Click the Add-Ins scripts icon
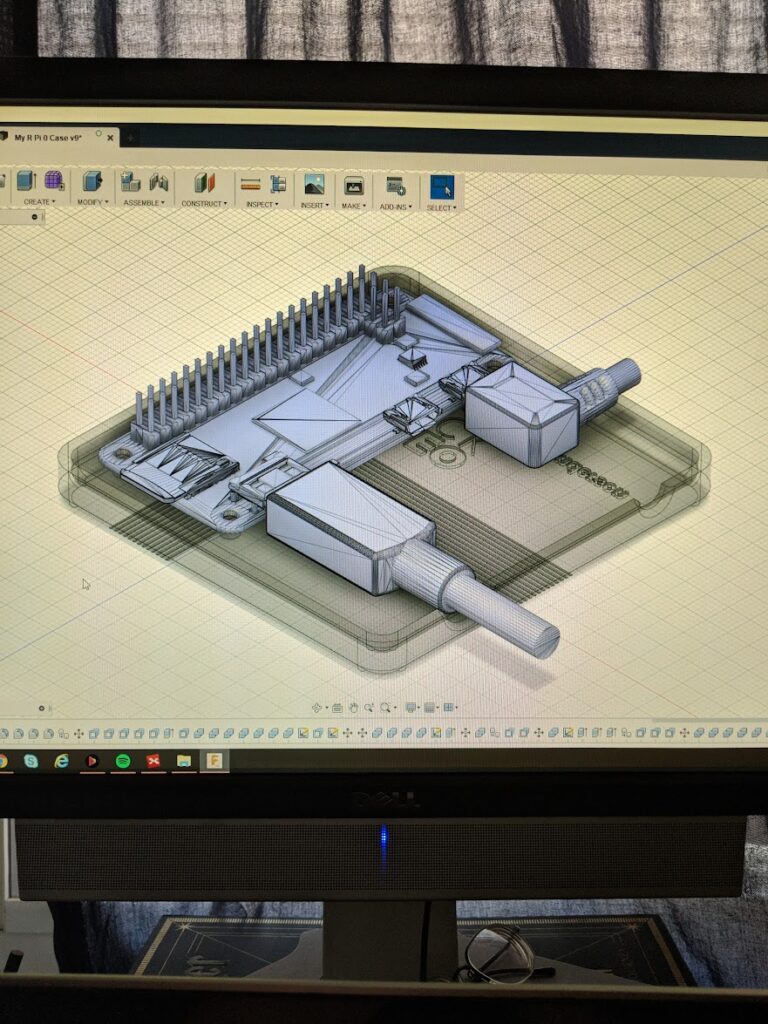This screenshot has height=1024, width=768. 395,187
